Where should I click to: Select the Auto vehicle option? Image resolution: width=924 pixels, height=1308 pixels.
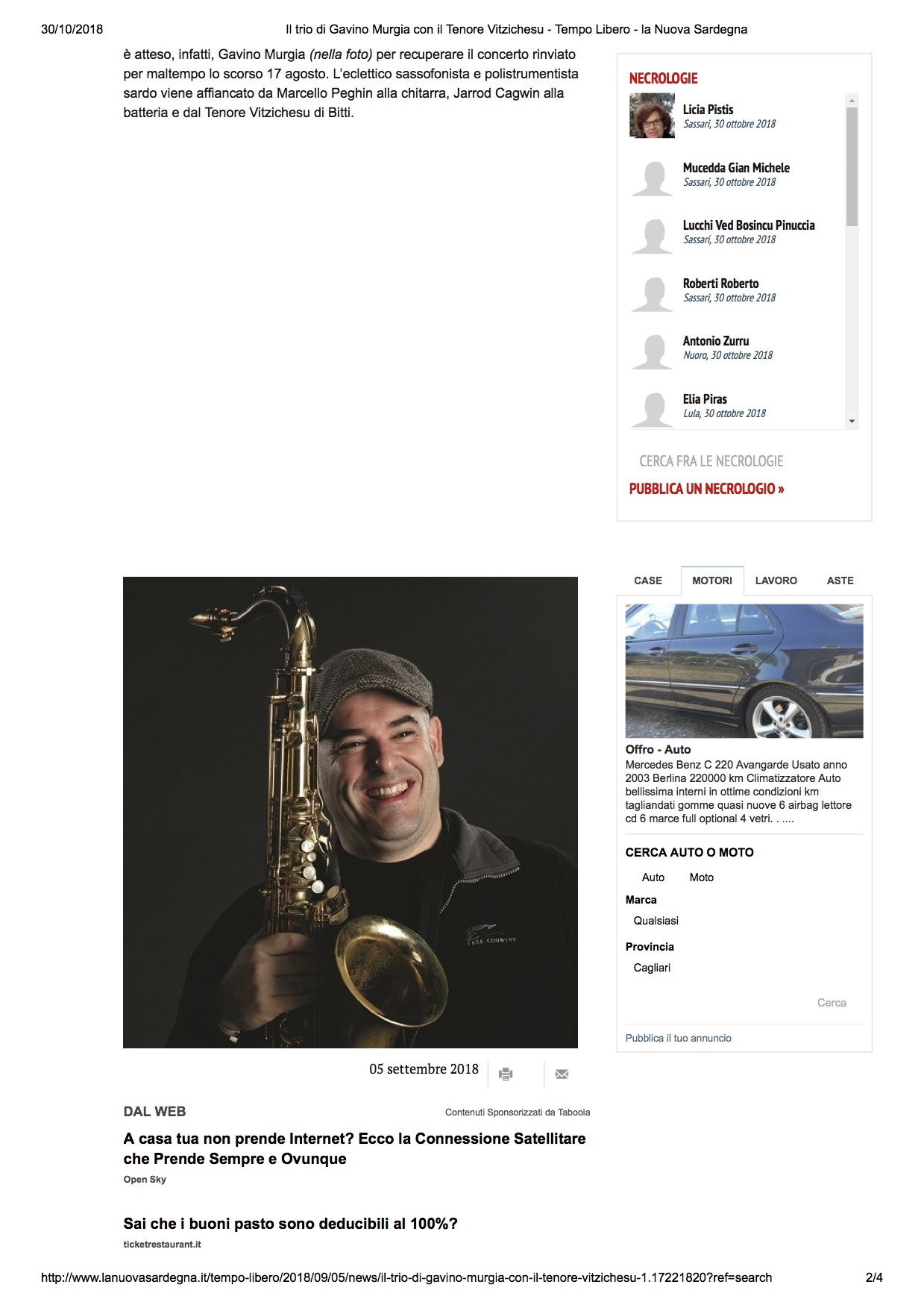coord(653,877)
